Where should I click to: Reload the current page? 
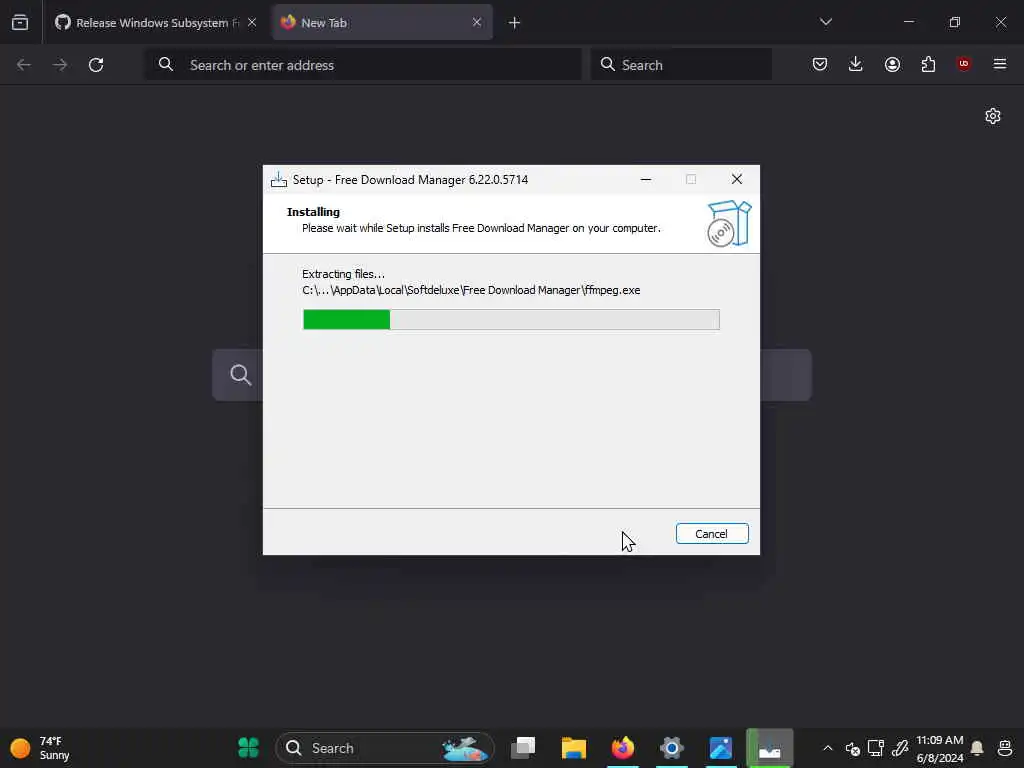(x=96, y=65)
